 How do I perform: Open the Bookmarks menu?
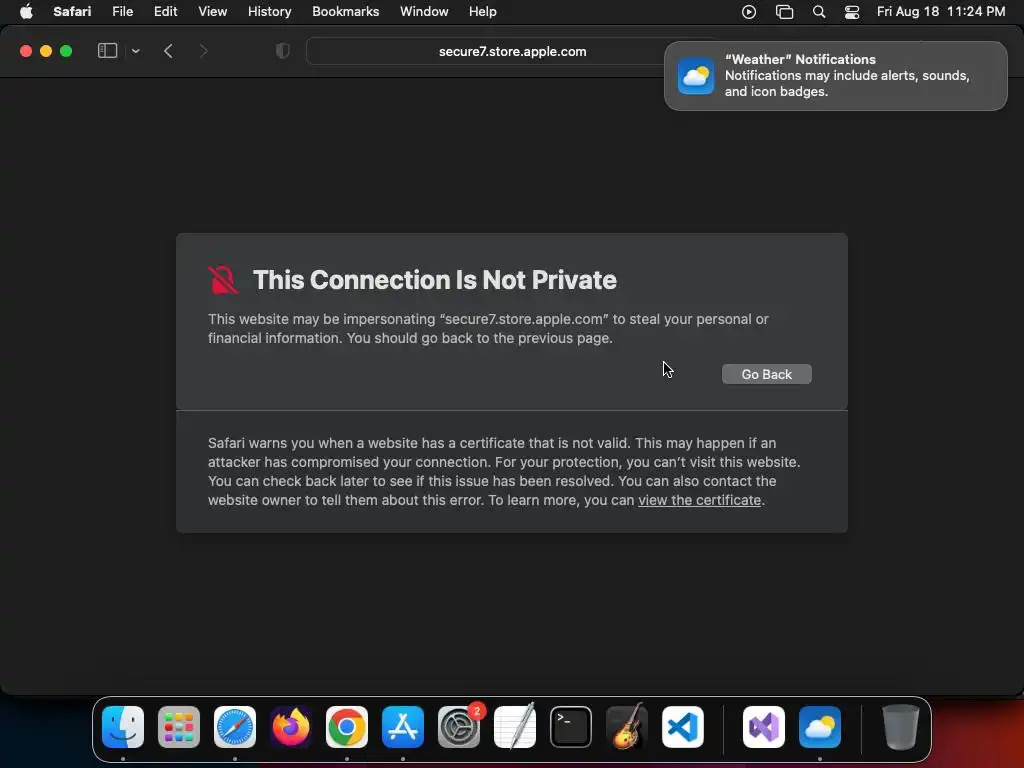[345, 12]
